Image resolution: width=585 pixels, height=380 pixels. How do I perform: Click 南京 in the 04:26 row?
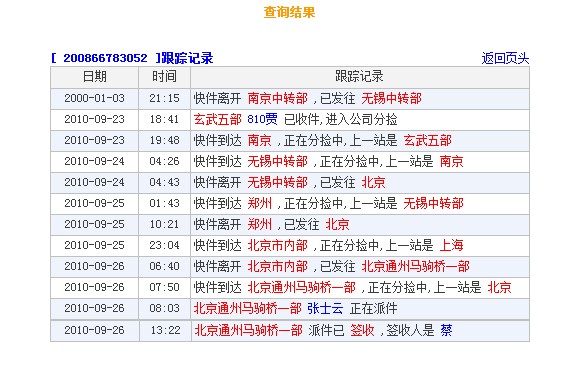(451, 161)
